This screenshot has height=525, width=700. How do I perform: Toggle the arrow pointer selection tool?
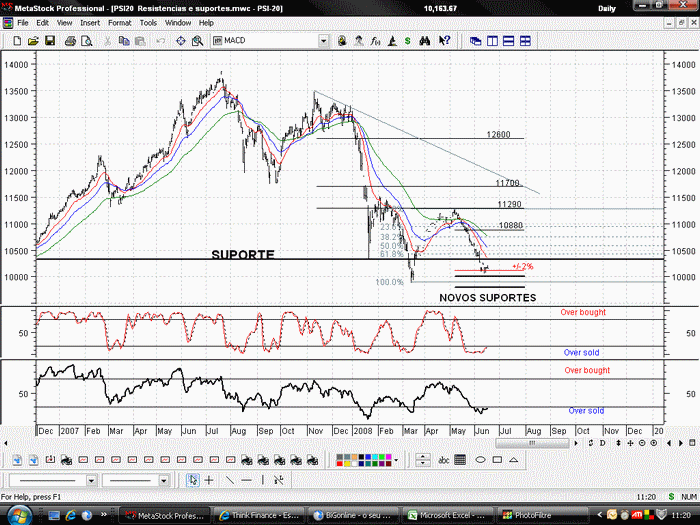(192, 480)
